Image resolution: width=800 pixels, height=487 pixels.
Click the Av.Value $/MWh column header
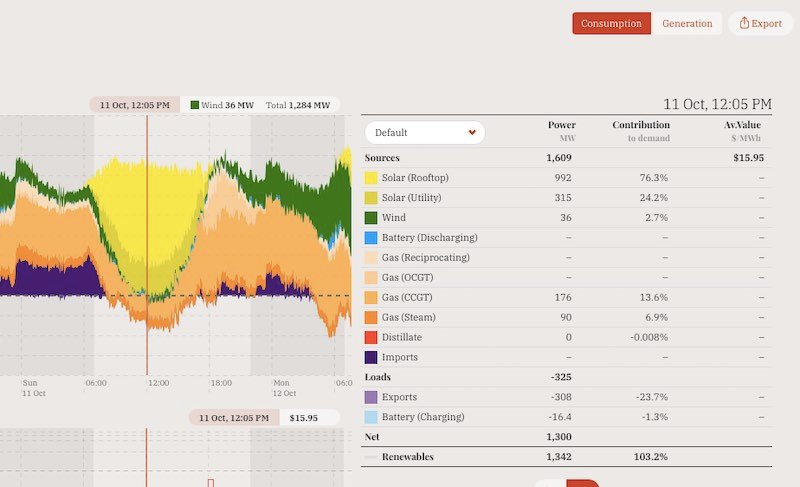click(x=746, y=131)
